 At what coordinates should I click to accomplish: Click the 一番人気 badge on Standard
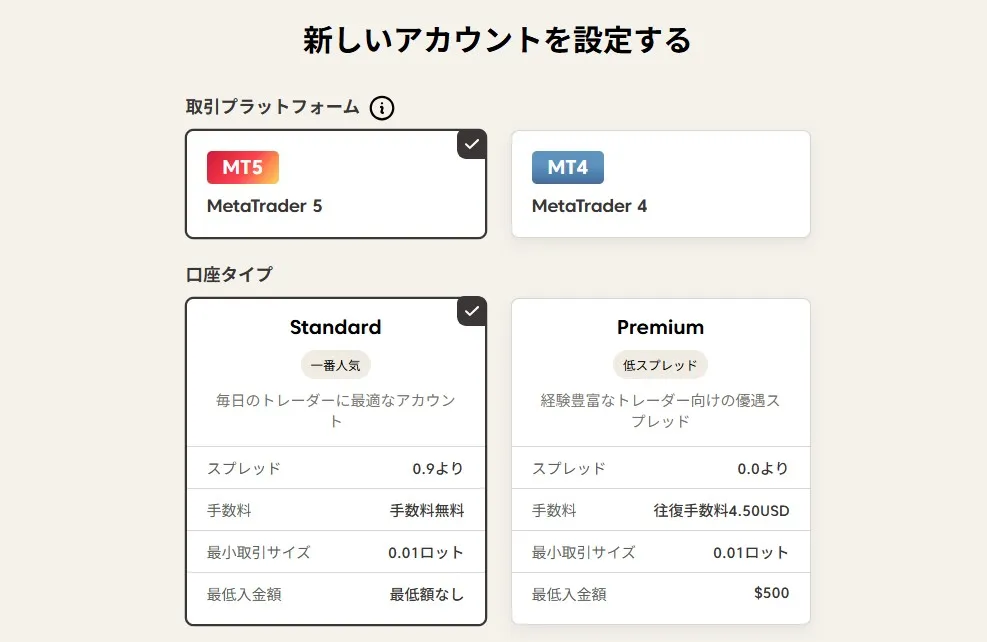click(335, 364)
